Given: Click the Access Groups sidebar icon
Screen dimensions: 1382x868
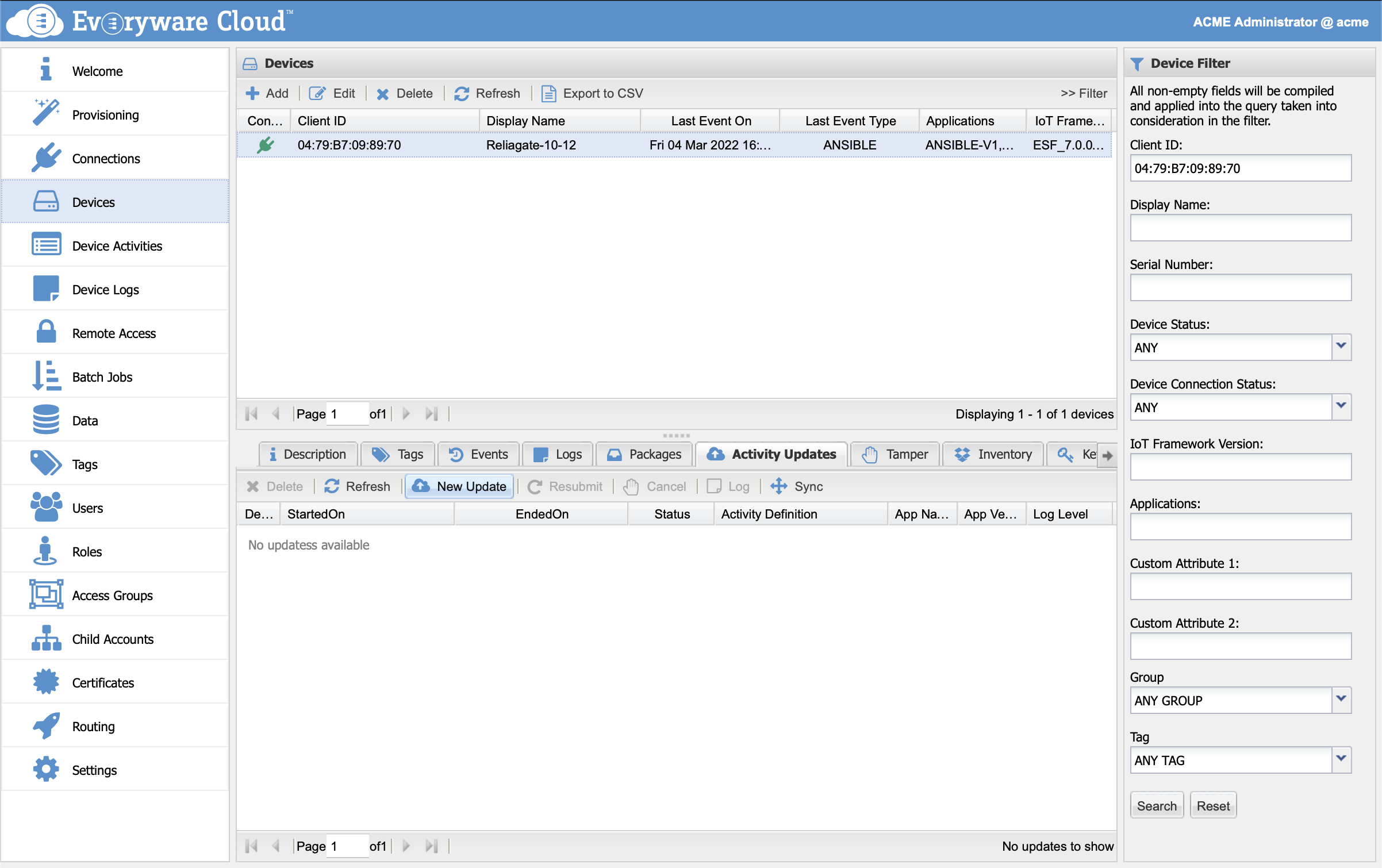Looking at the screenshot, I should click(46, 594).
